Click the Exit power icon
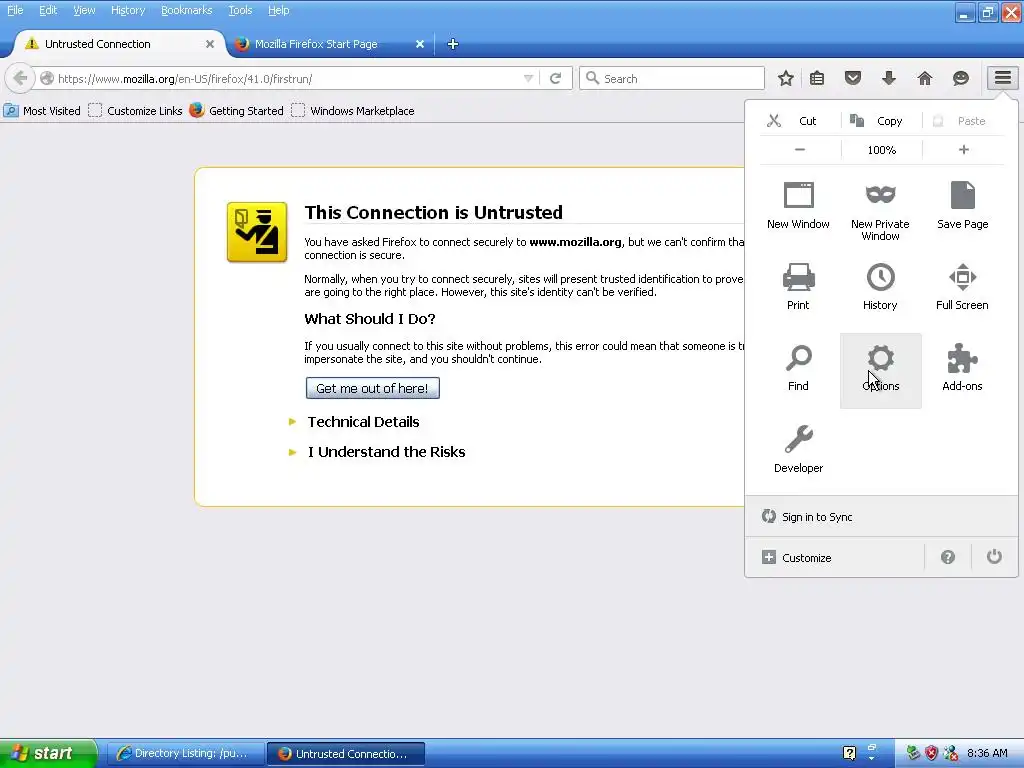Image resolution: width=1024 pixels, height=768 pixels. tap(994, 556)
